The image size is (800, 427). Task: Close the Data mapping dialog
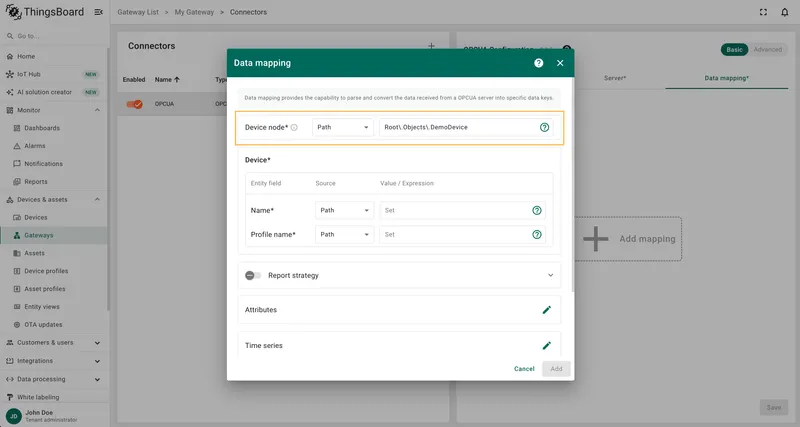coord(560,63)
